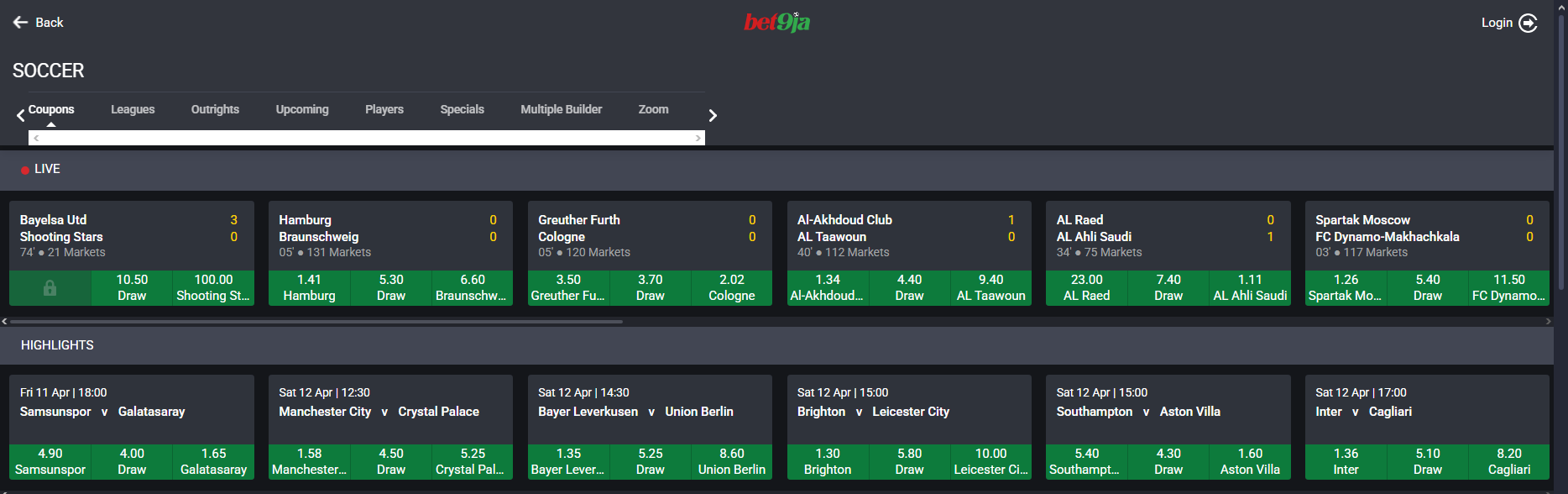Bet on Southampton at 5.40
Screen dimensions: 1568x494
1087,462
